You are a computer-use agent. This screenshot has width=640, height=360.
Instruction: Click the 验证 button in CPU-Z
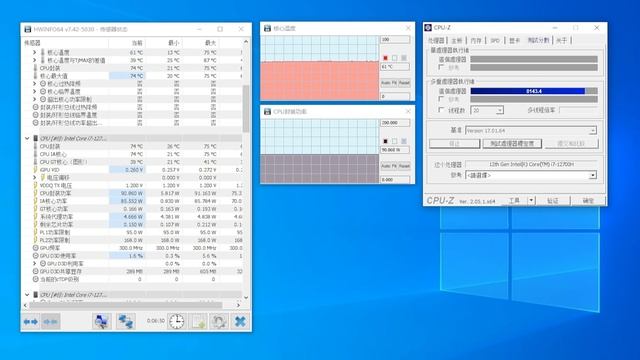coord(553,200)
